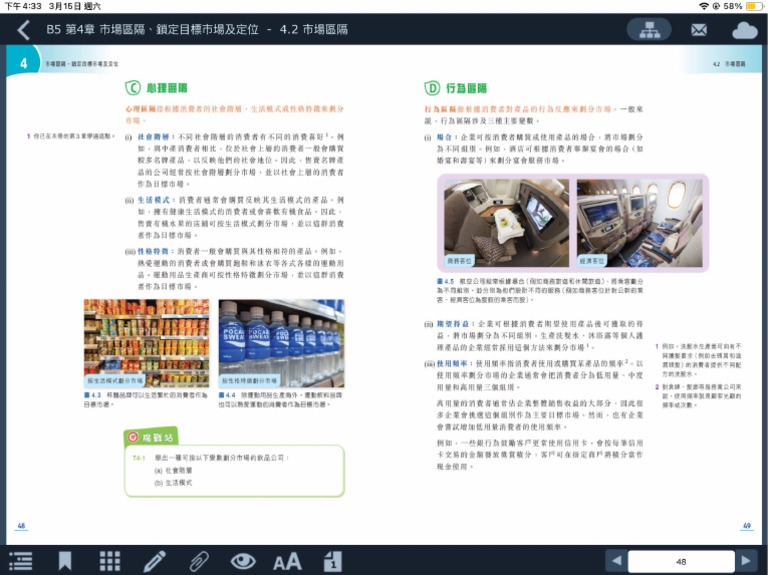Show the page thumbnails grid icon
This screenshot has width=768, height=575.
110,561
